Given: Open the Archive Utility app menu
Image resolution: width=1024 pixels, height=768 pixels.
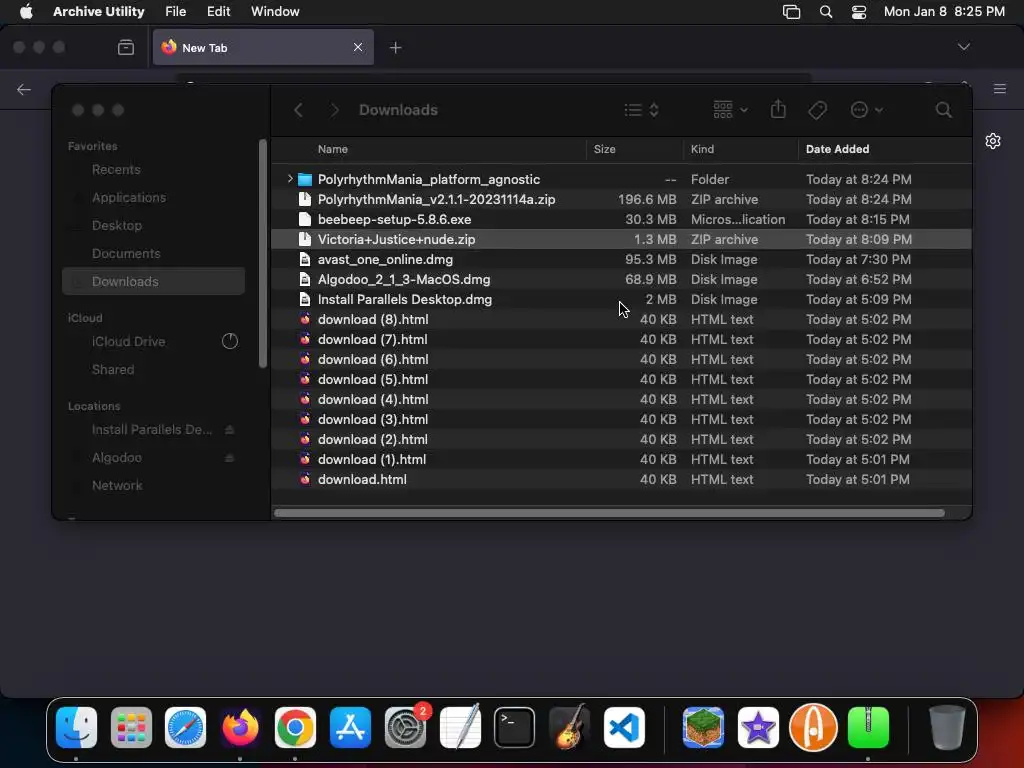Looking at the screenshot, I should tap(99, 12).
